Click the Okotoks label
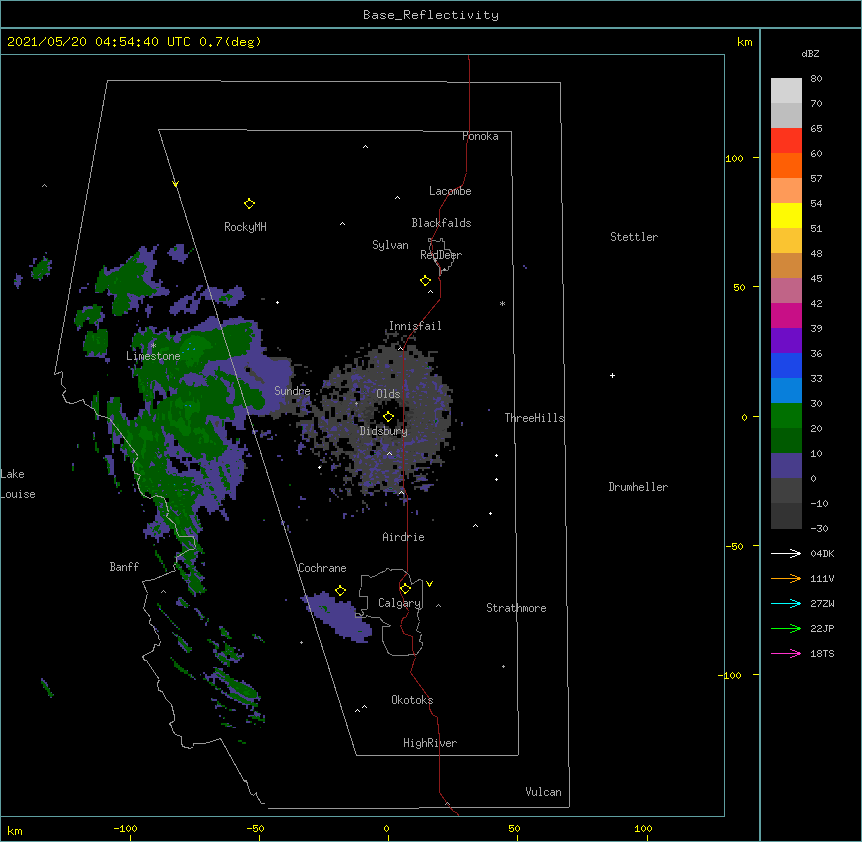This screenshot has height=842, width=862. pos(412,700)
